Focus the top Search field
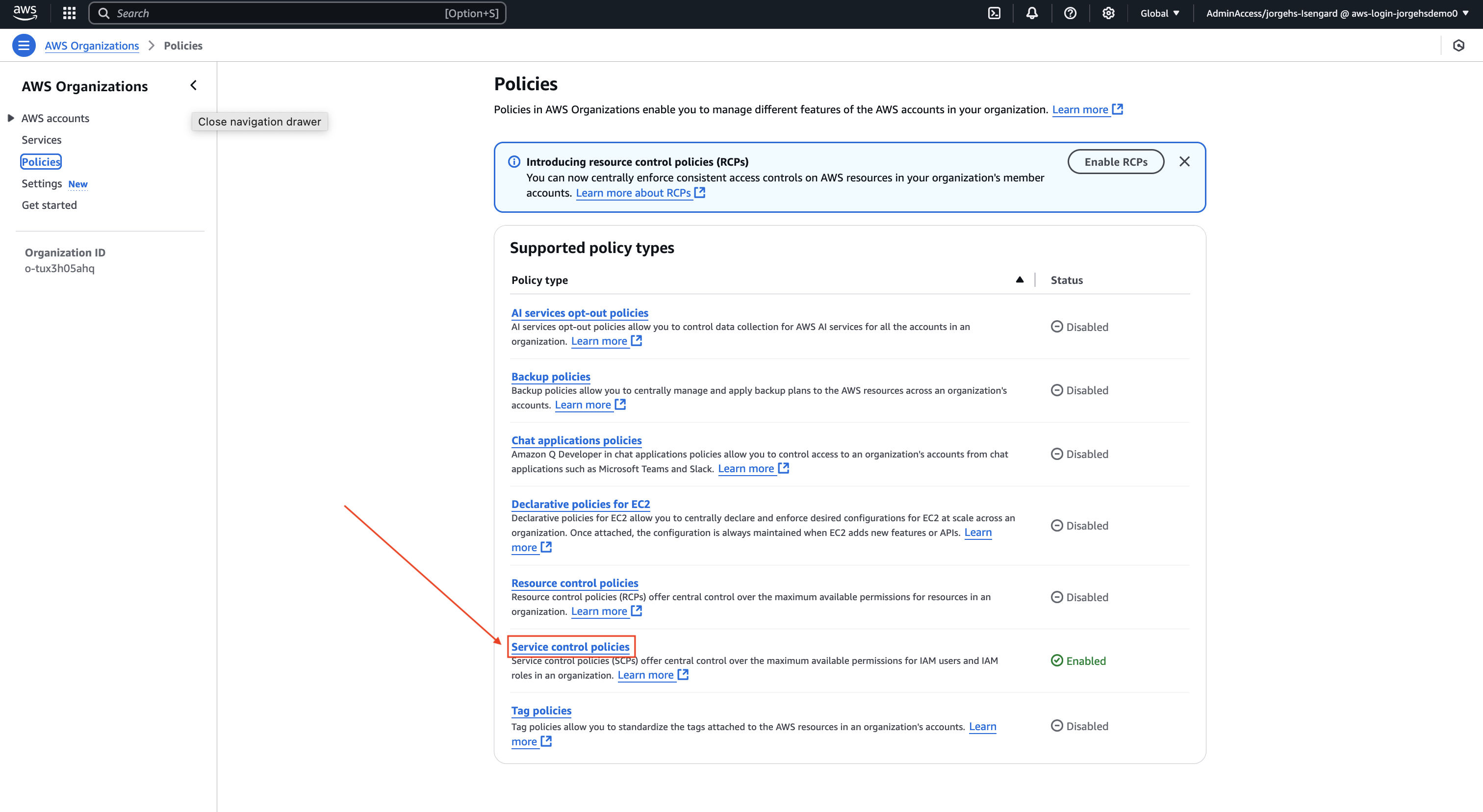The width and height of the screenshot is (1483, 812). pyautogui.click(x=297, y=13)
